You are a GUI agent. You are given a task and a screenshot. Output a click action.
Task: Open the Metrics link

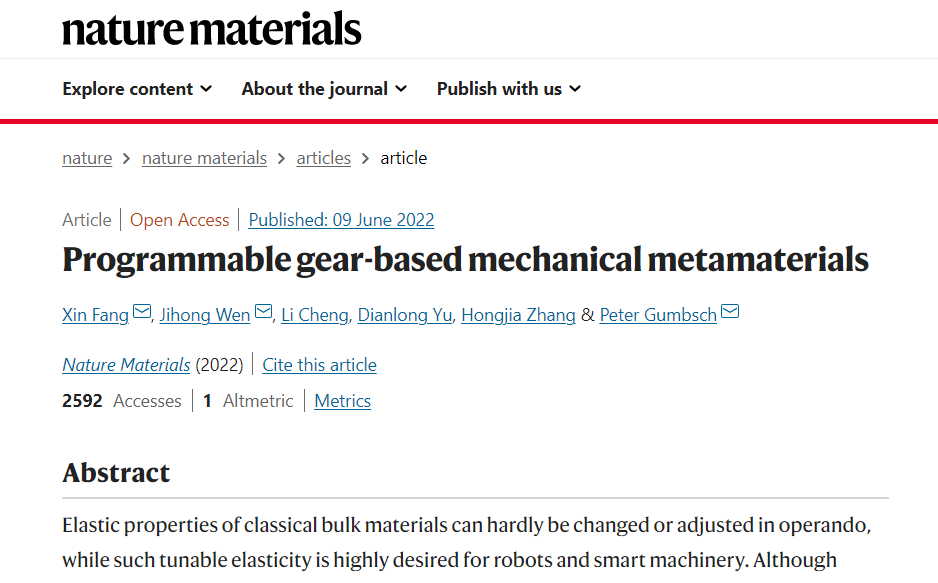click(x=343, y=401)
